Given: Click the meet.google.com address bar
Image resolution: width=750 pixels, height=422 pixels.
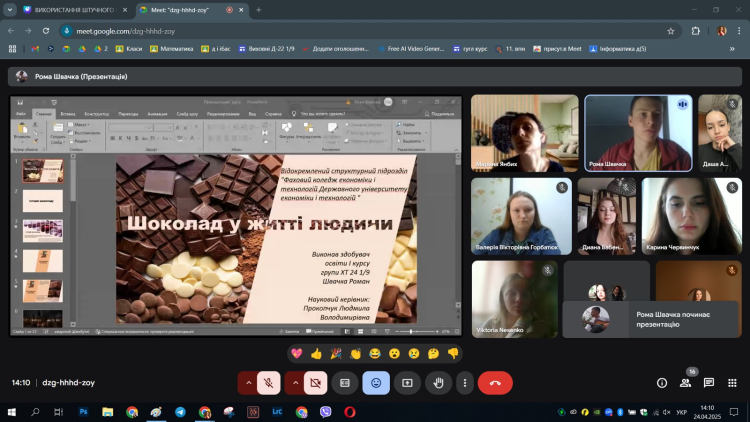Looking at the screenshot, I should coord(300,30).
